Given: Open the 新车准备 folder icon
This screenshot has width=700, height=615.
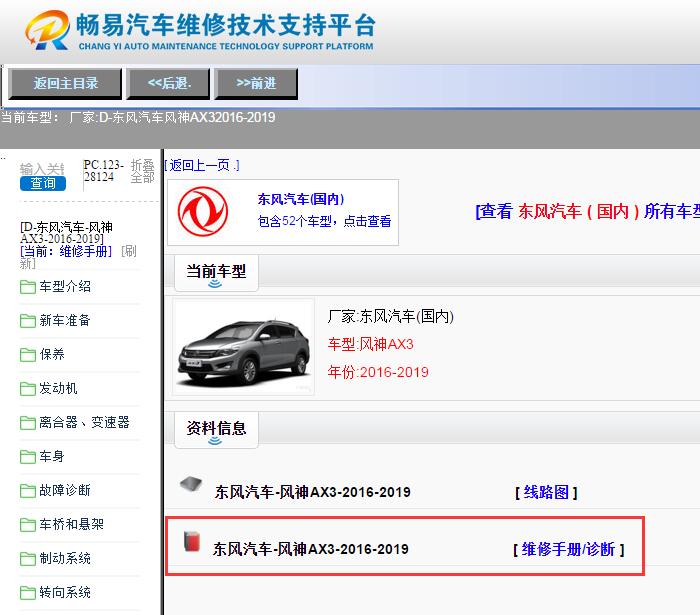Looking at the screenshot, I should 28,321.
